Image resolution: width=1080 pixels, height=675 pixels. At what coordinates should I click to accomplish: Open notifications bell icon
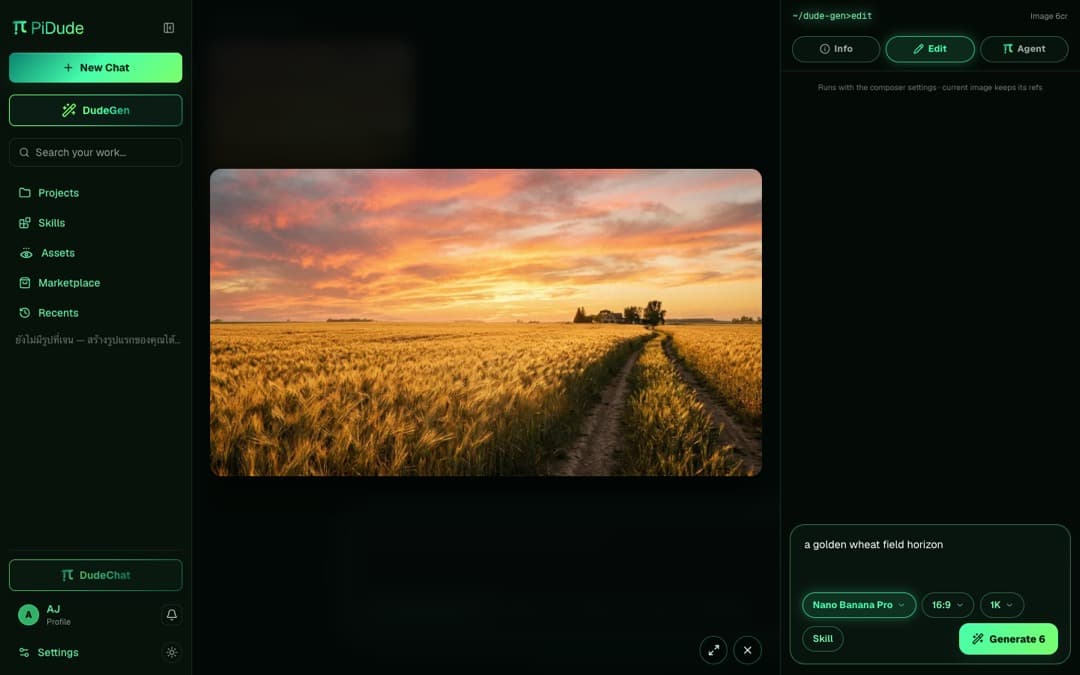[172, 614]
